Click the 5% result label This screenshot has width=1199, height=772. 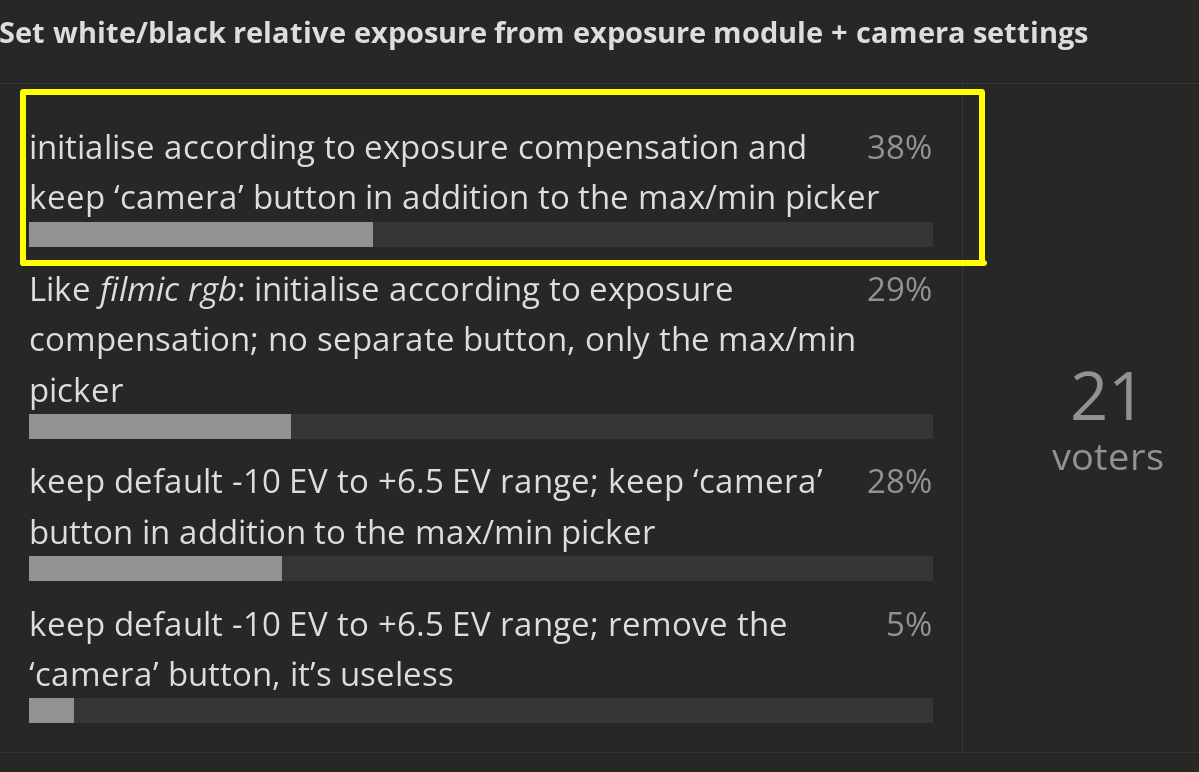[908, 625]
